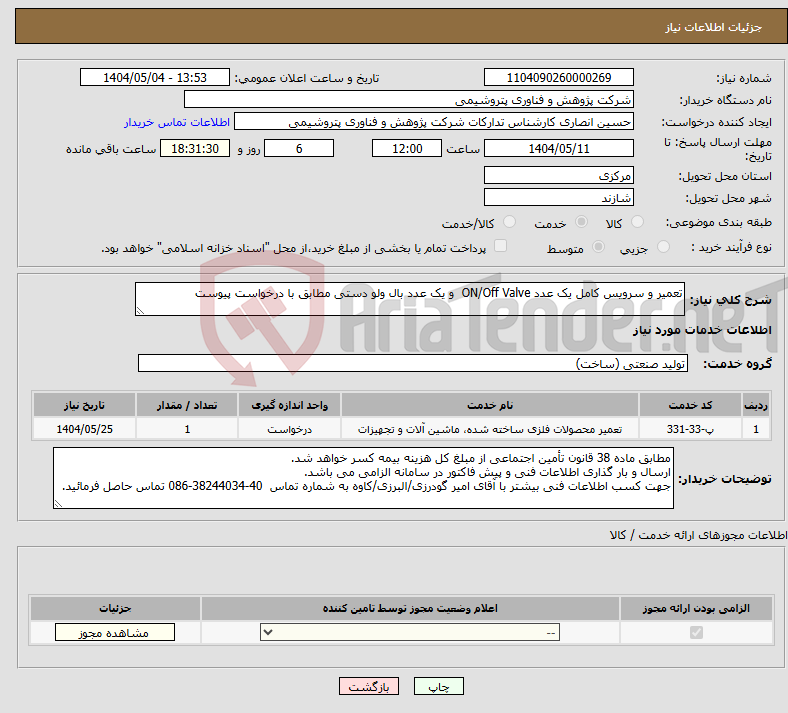Click the مشاهده مجوز button
The height and width of the screenshot is (713, 788).
(x=115, y=632)
